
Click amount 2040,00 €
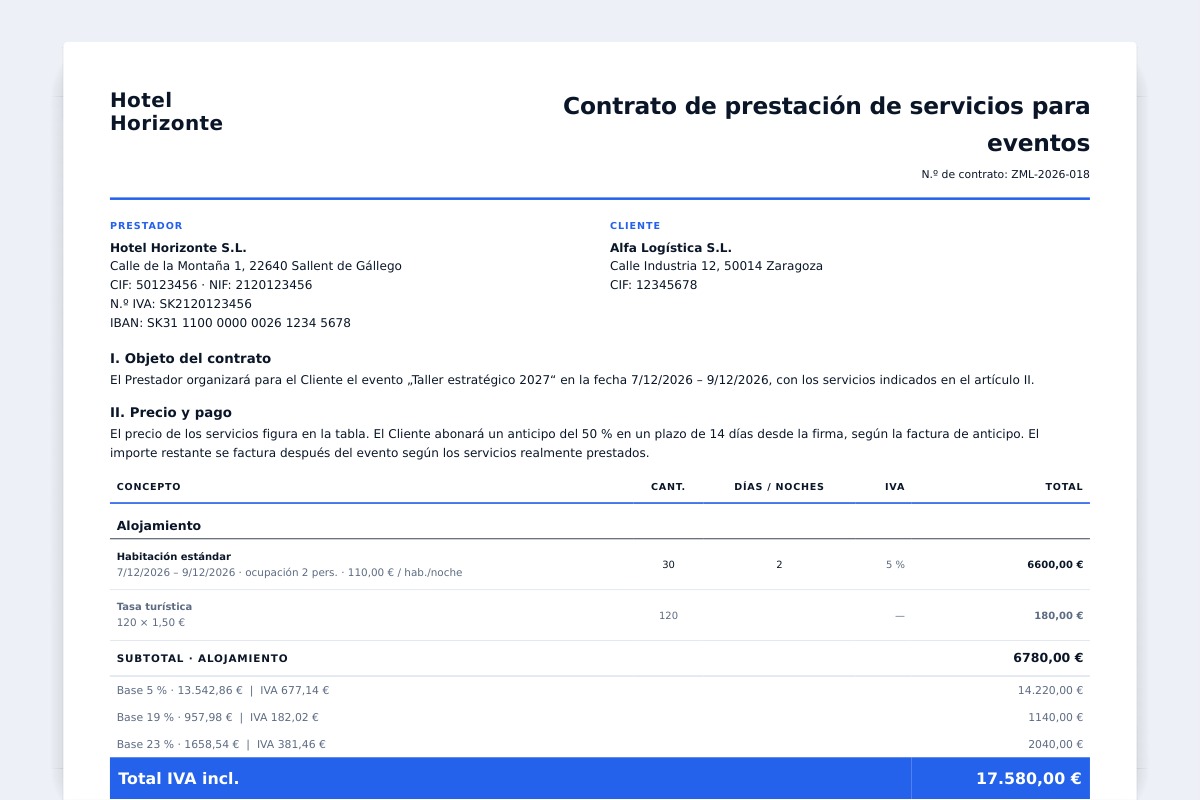1055,744
